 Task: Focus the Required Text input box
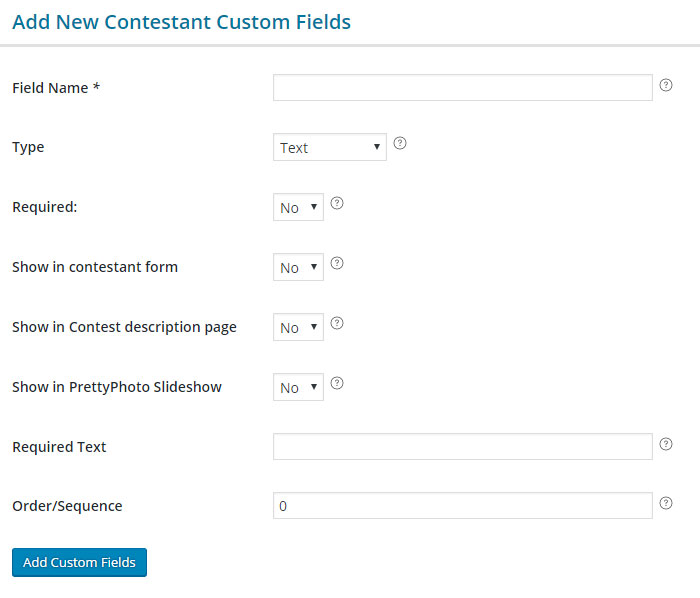pos(462,447)
